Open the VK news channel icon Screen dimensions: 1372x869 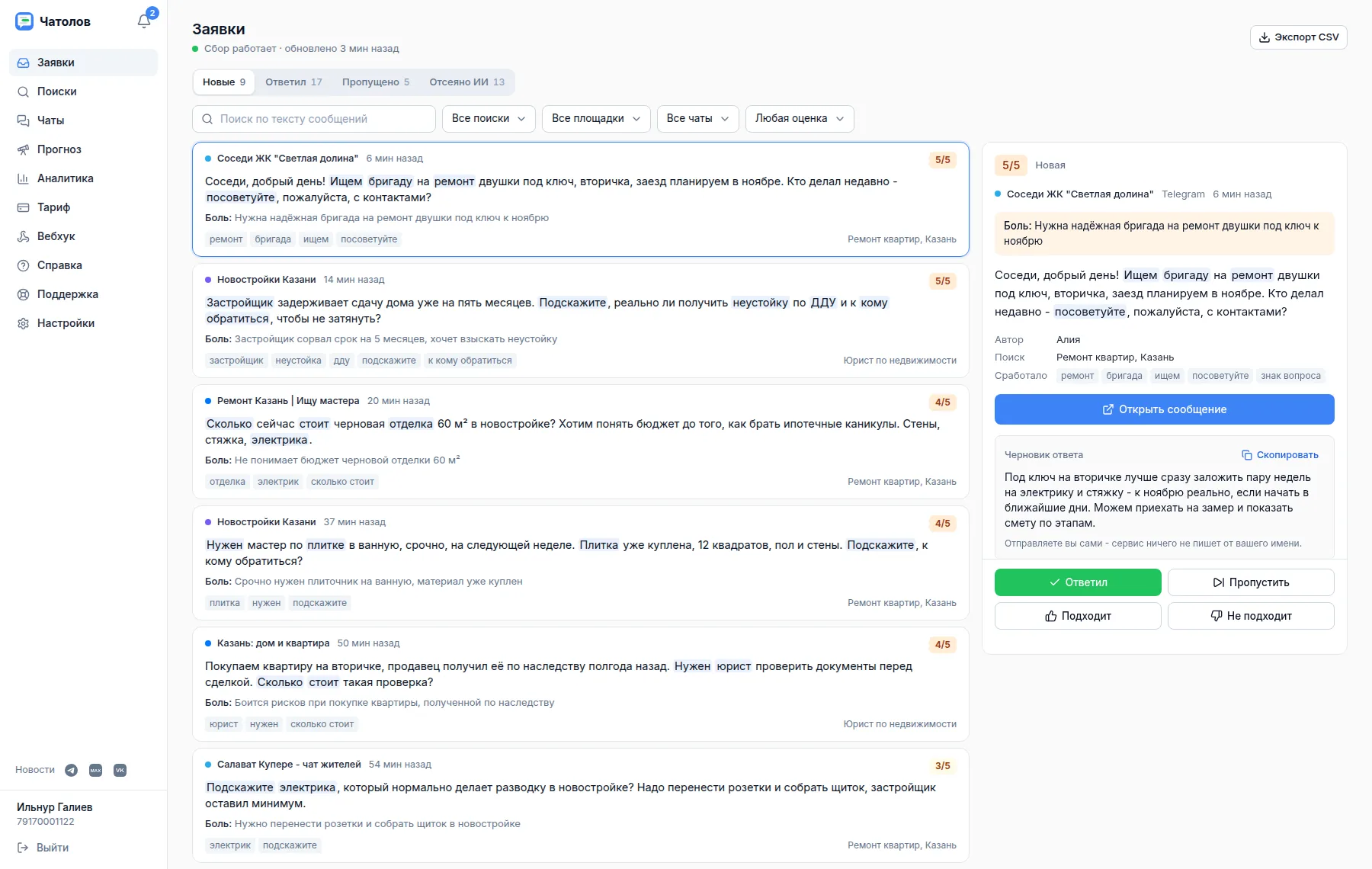(120, 770)
